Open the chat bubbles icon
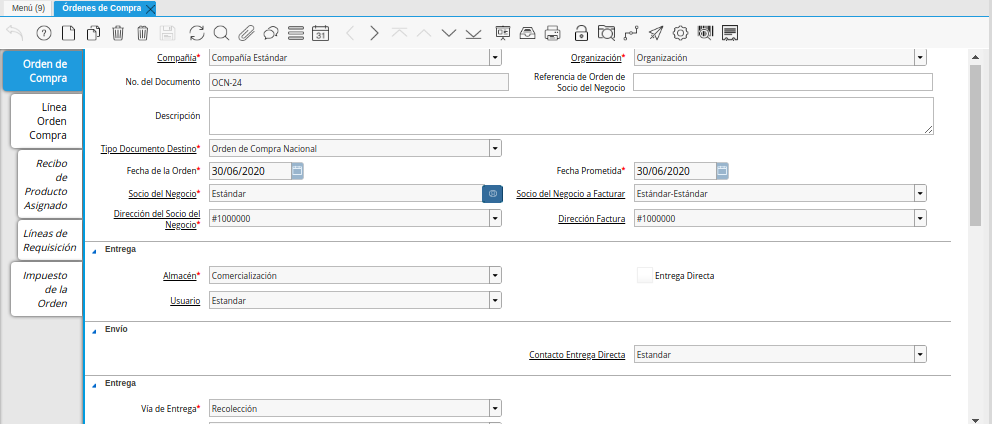 [x=271, y=33]
